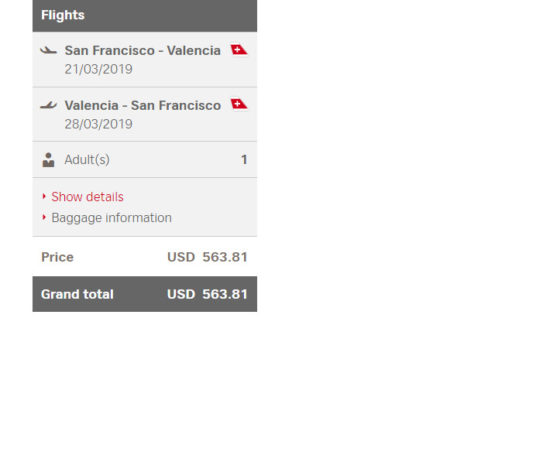Click the Flights panel header

coord(145,16)
